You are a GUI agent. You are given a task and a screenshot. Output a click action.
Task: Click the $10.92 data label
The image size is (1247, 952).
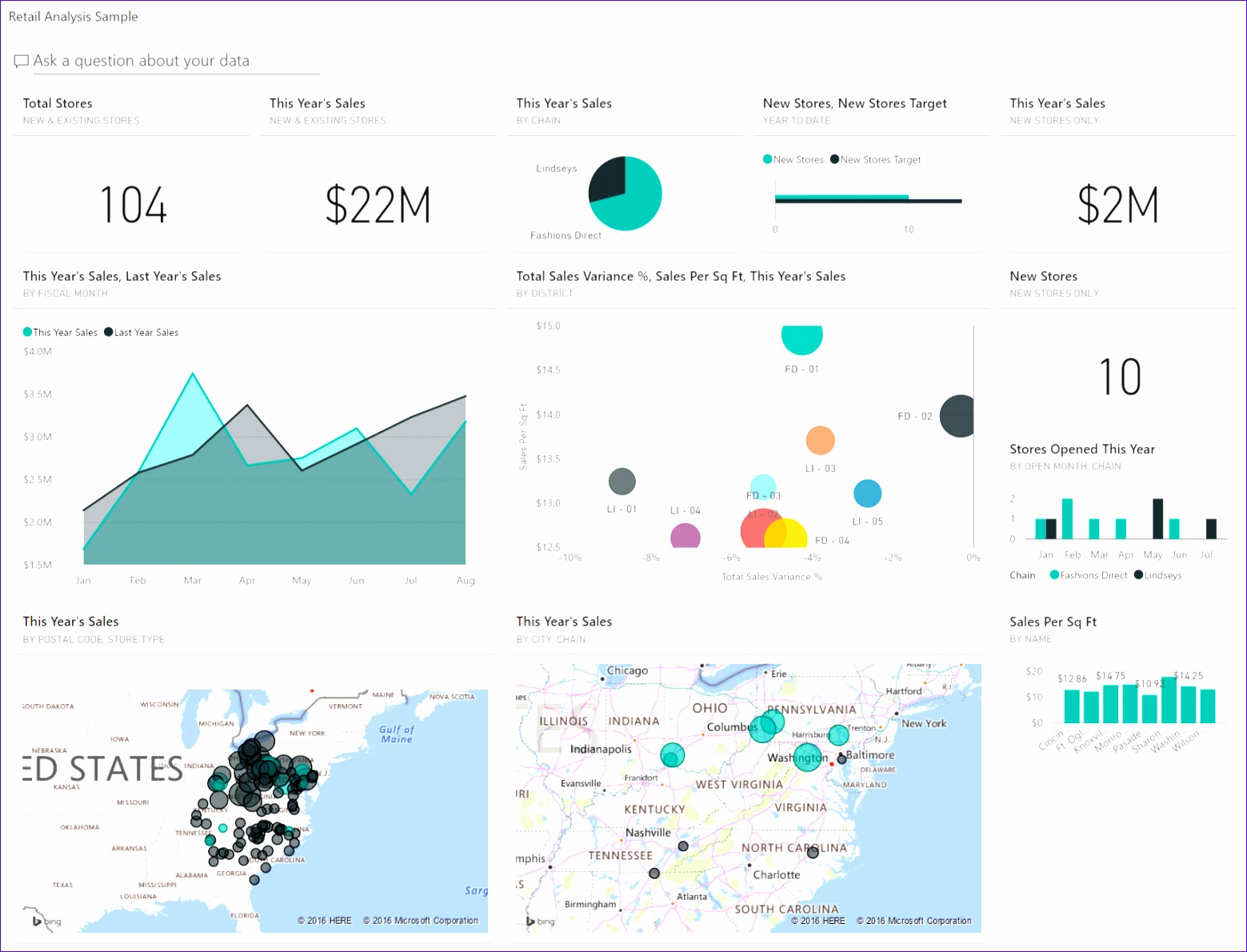pos(1149,684)
